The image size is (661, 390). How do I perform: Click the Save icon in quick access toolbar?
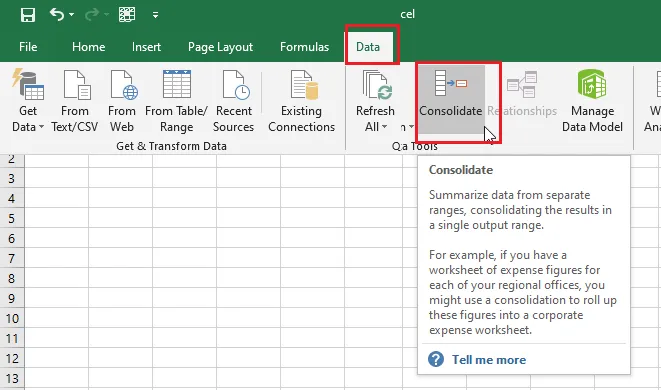click(28, 15)
